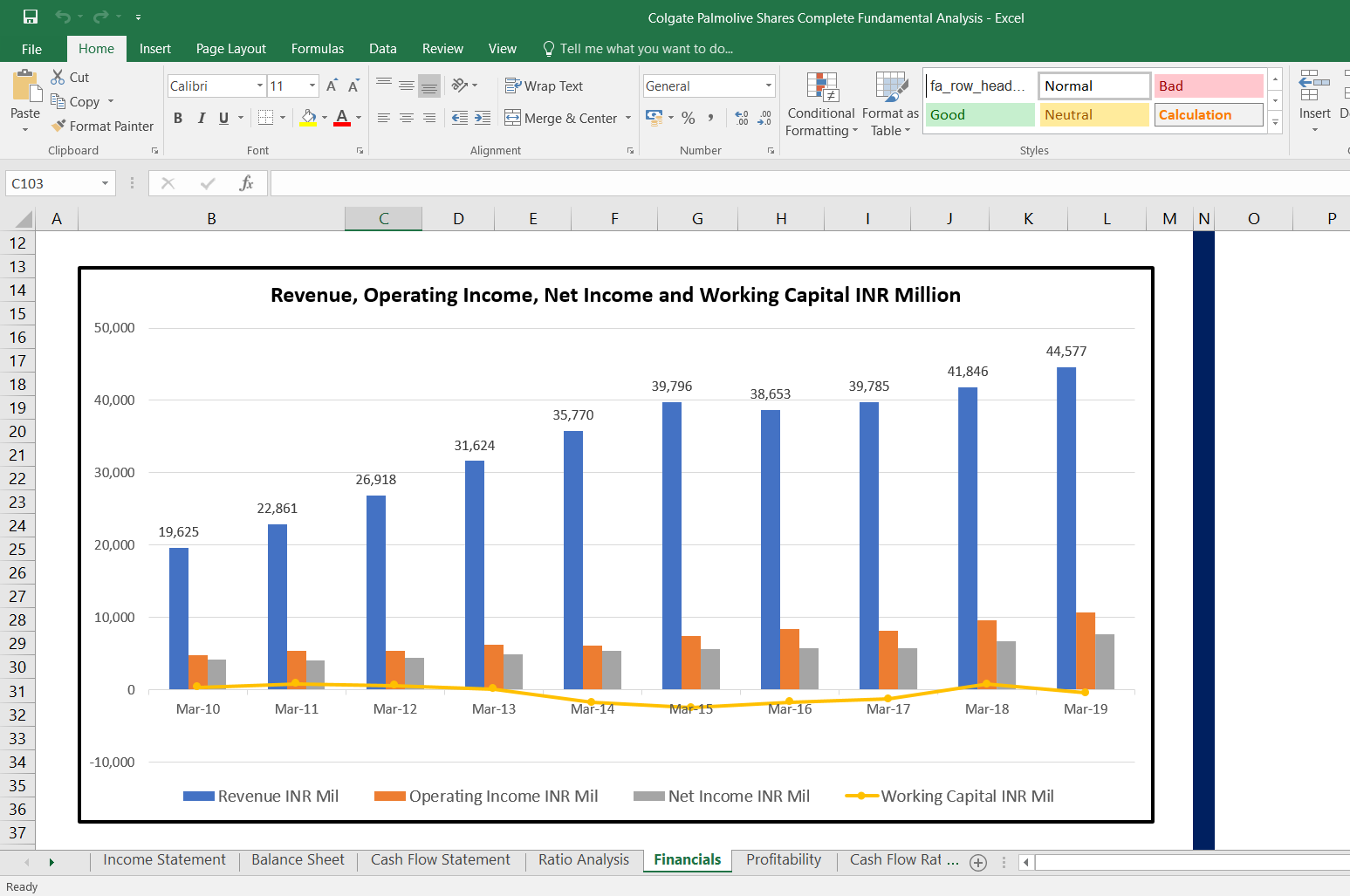Click the Redo arrow icon
The image size is (1350, 896).
(x=101, y=17)
